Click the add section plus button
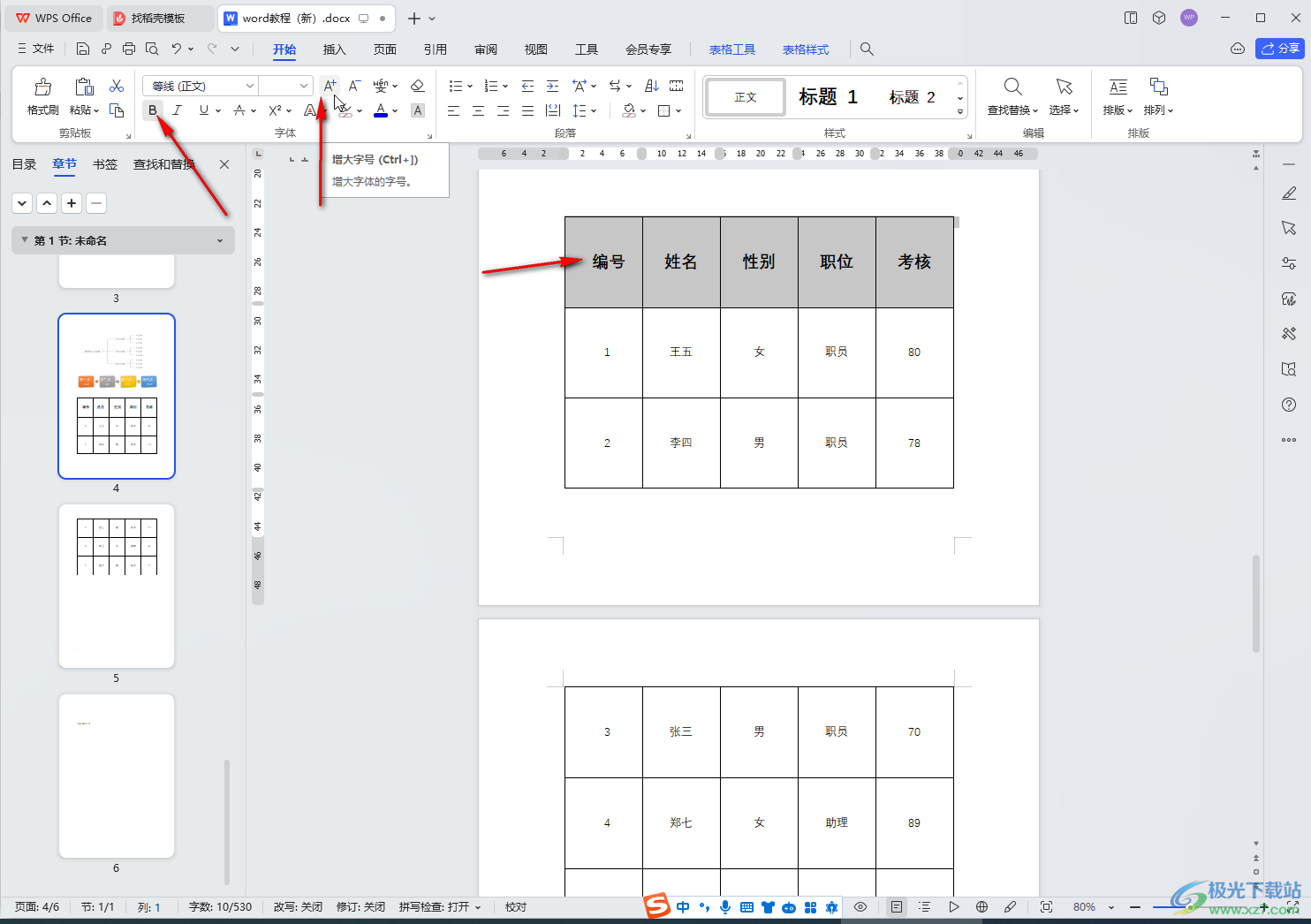The height and width of the screenshot is (924, 1311). [72, 203]
